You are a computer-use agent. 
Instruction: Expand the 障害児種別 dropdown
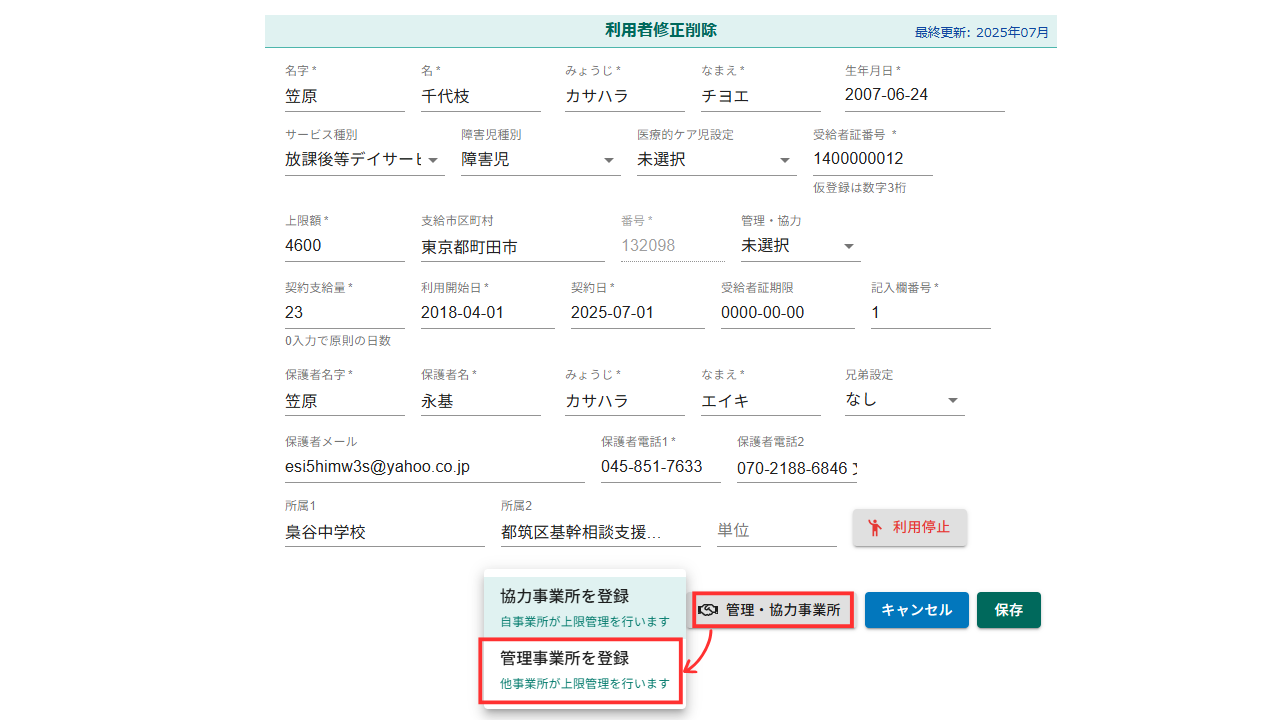540,159
